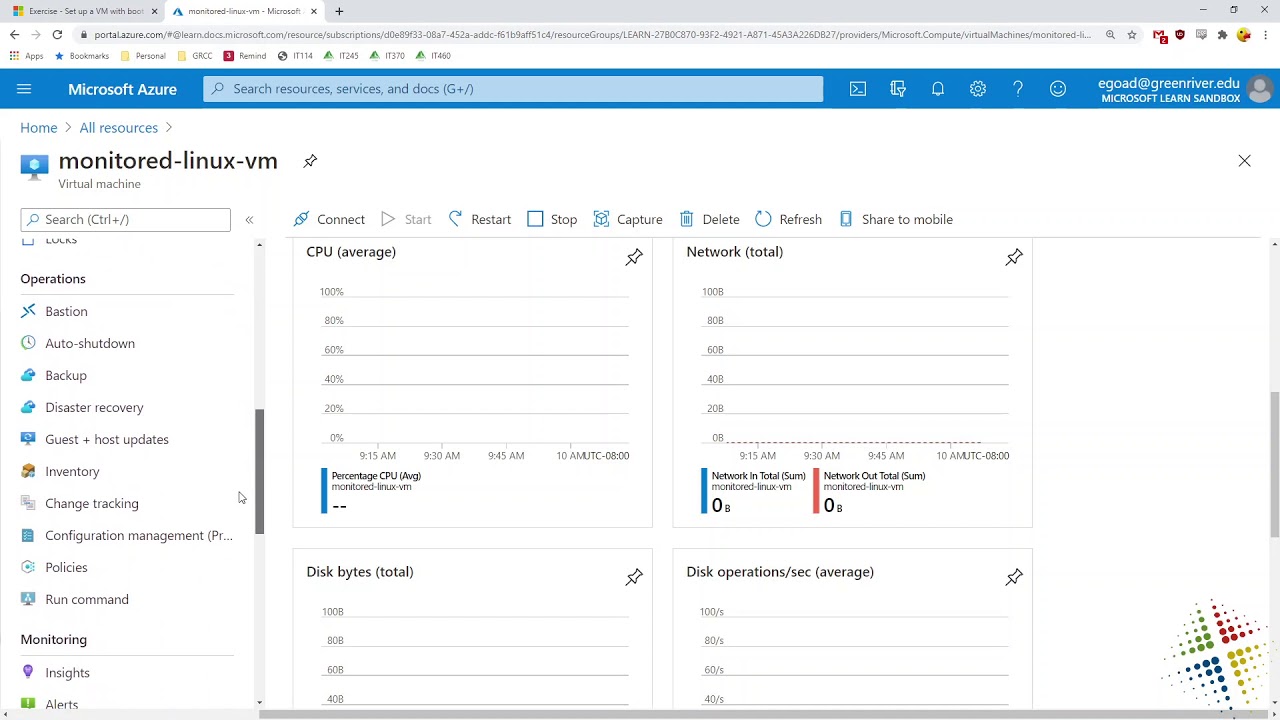Bookmark this page with the star

(x=1131, y=35)
